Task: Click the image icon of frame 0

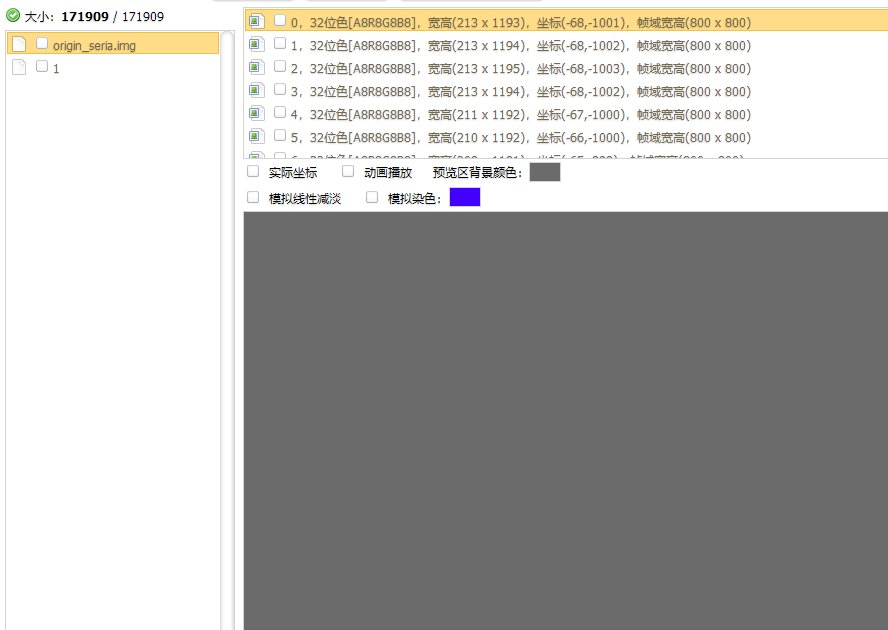Action: pyautogui.click(x=256, y=21)
